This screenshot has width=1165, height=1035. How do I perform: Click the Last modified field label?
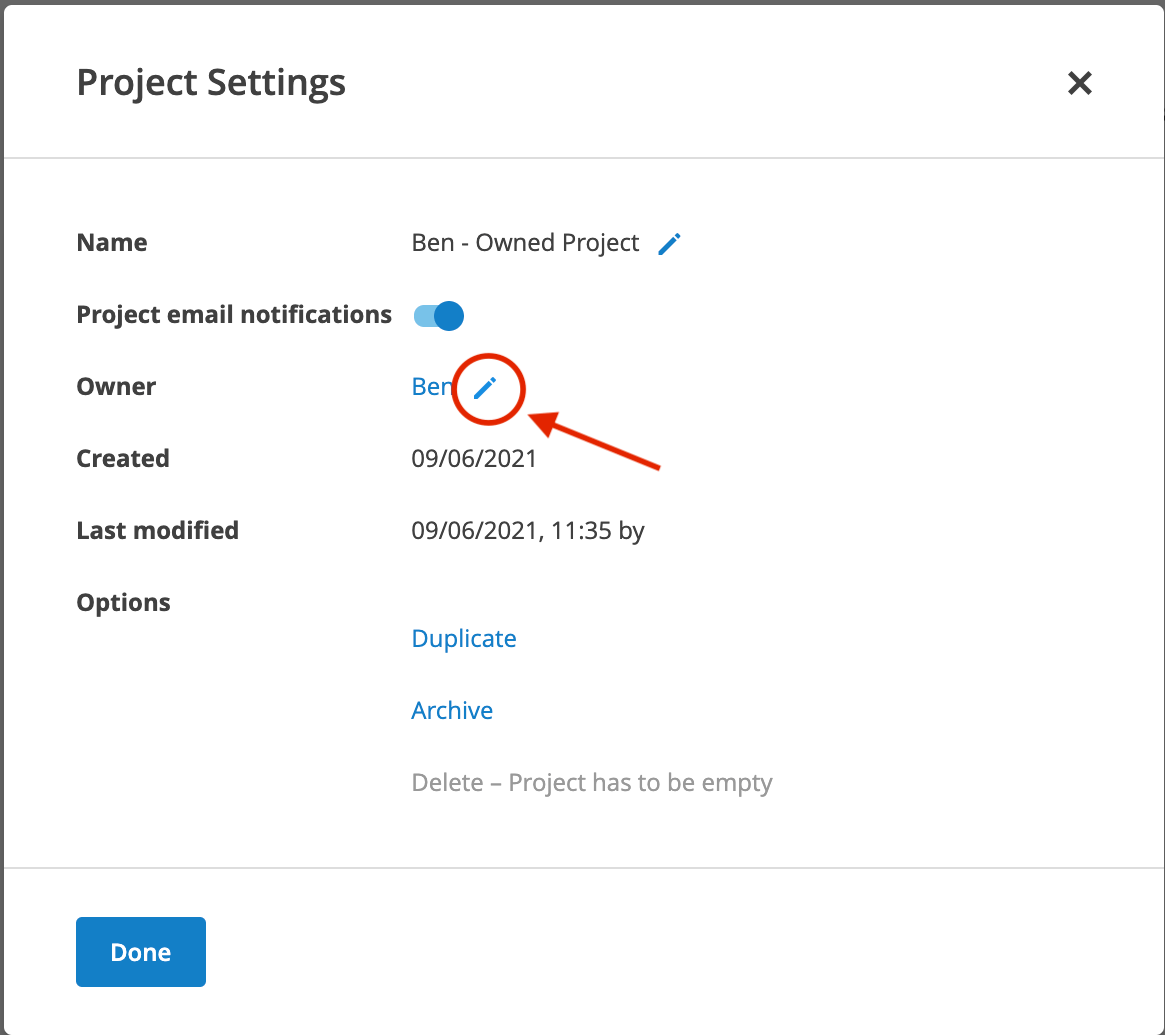coord(158,531)
